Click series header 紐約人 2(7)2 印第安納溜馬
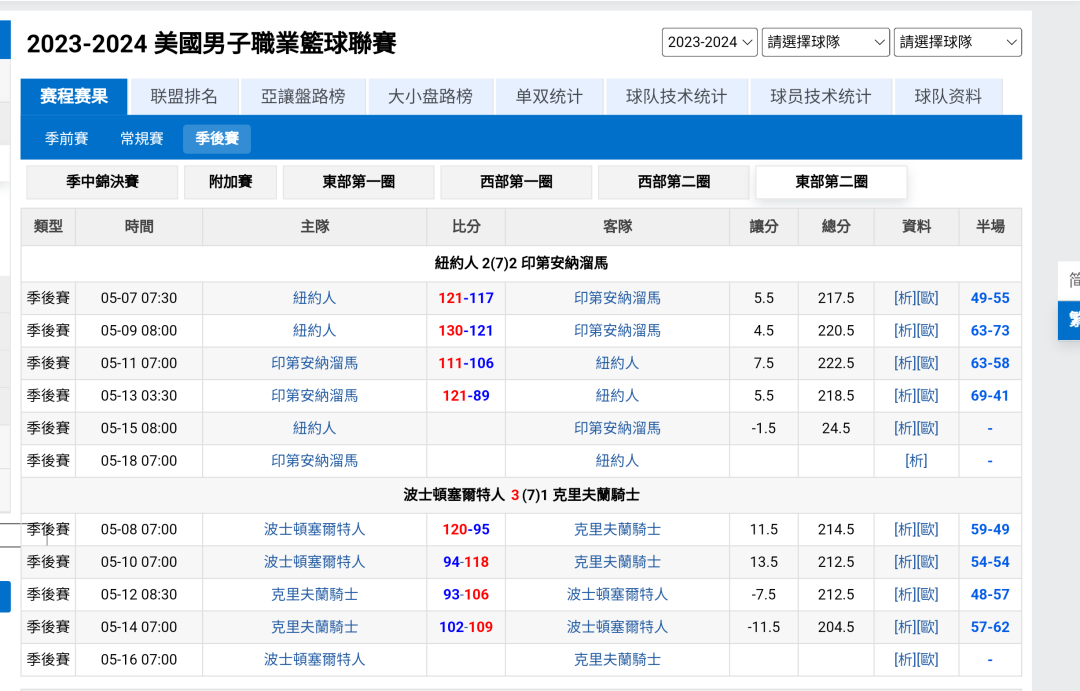The height and width of the screenshot is (691, 1080). (x=521, y=263)
